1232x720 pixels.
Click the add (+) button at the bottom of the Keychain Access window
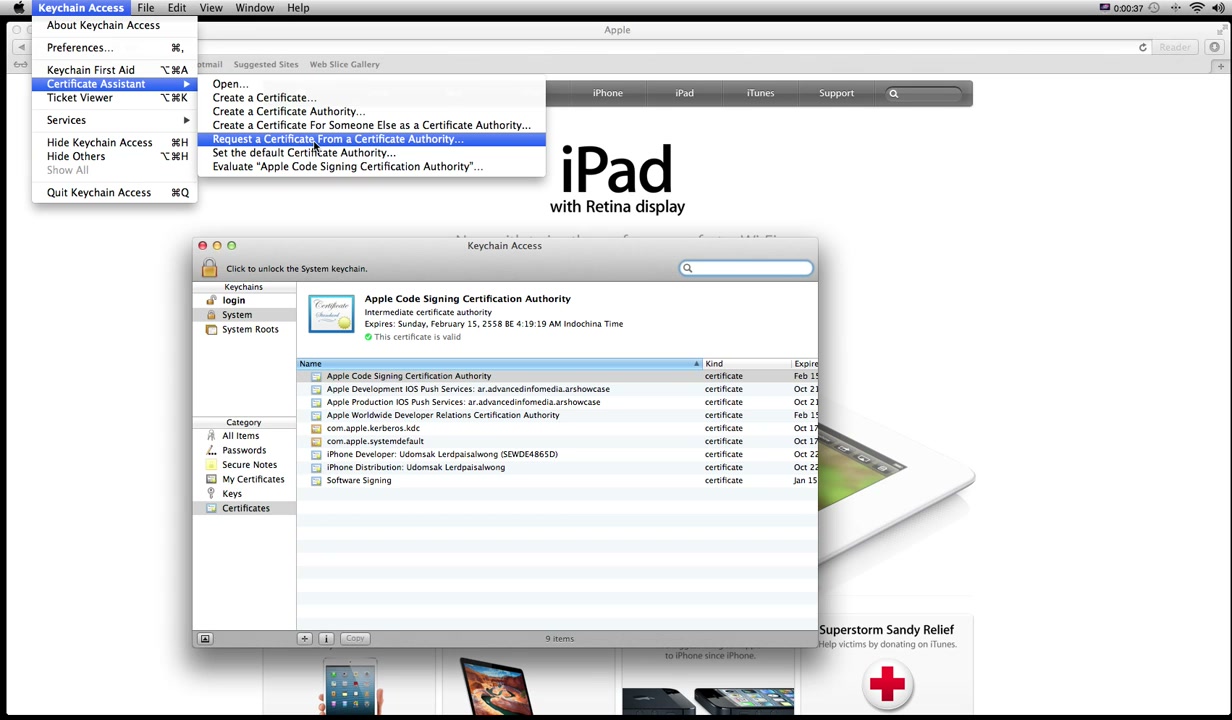(x=304, y=638)
